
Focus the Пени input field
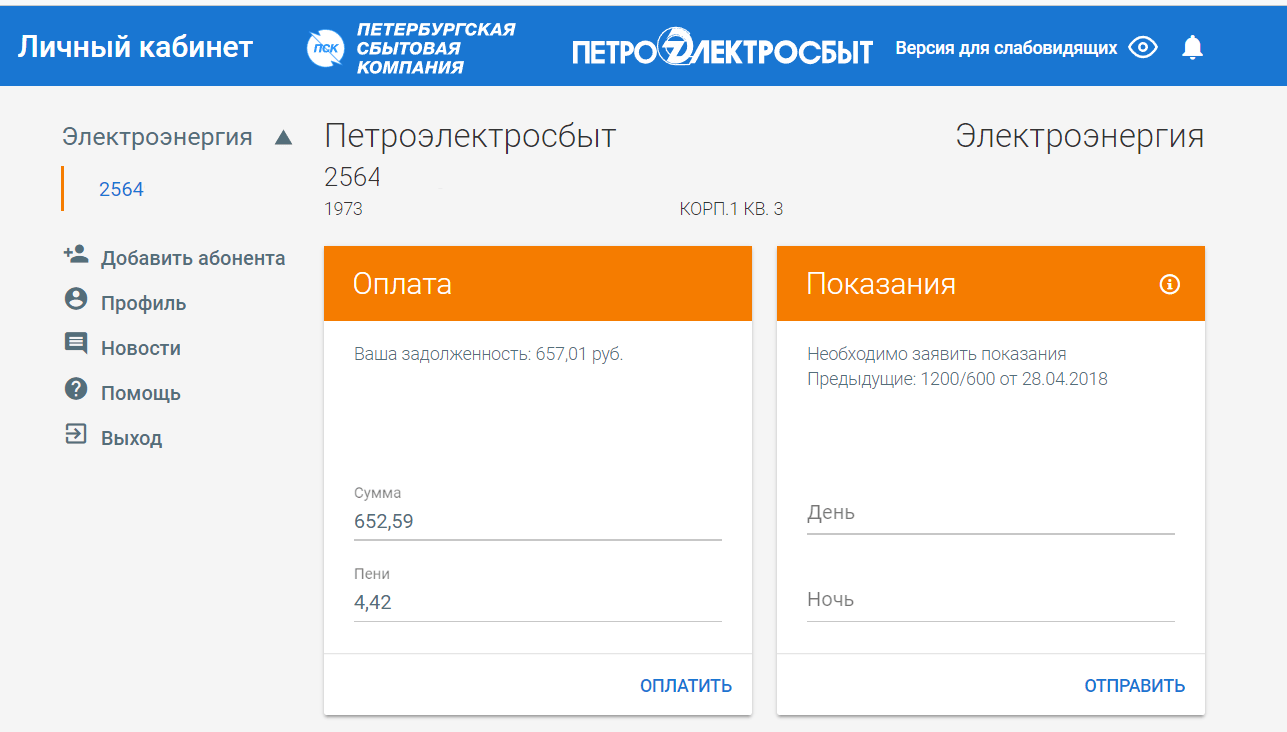pos(538,602)
